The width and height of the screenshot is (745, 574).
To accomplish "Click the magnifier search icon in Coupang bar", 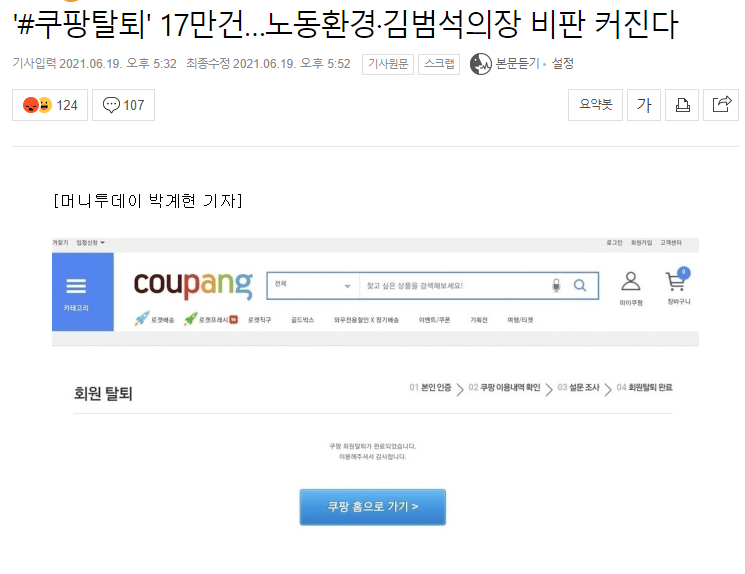I will (580, 285).
